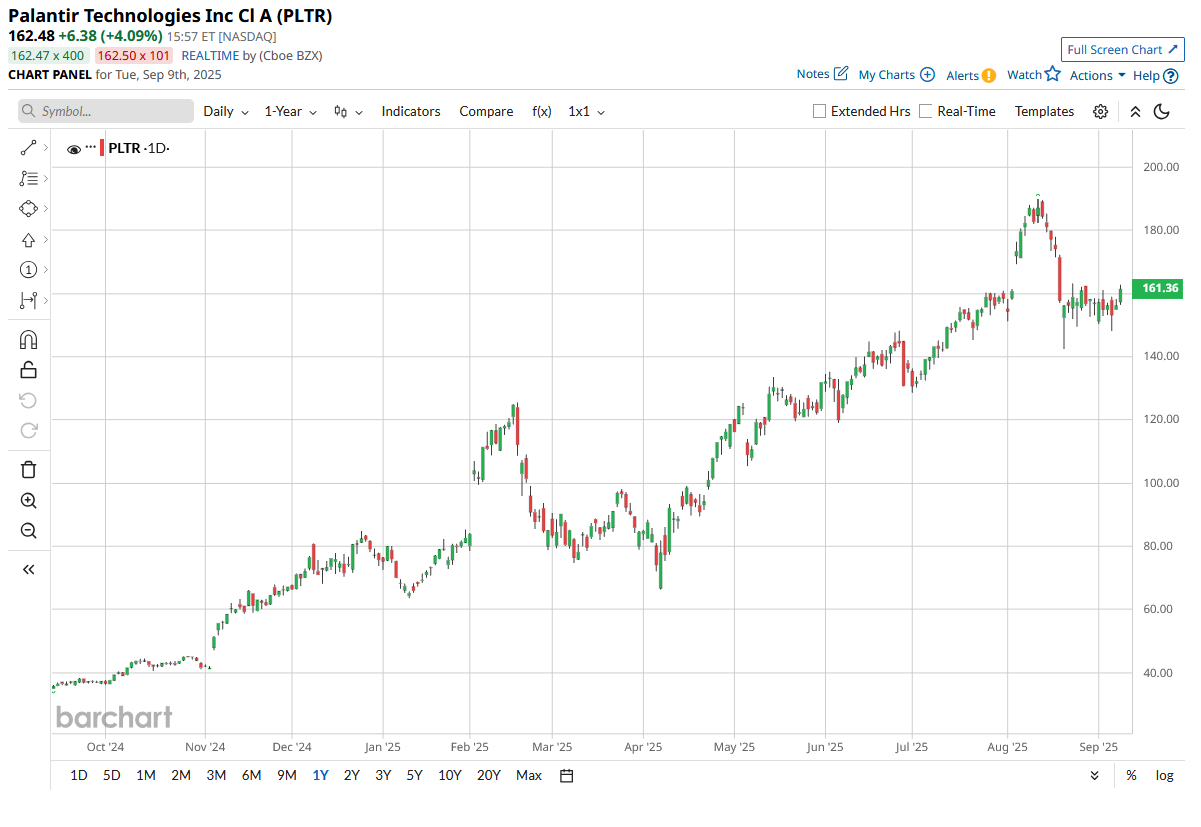Add PLTR to Watch list
The image size is (1201, 827).
[1033, 74]
